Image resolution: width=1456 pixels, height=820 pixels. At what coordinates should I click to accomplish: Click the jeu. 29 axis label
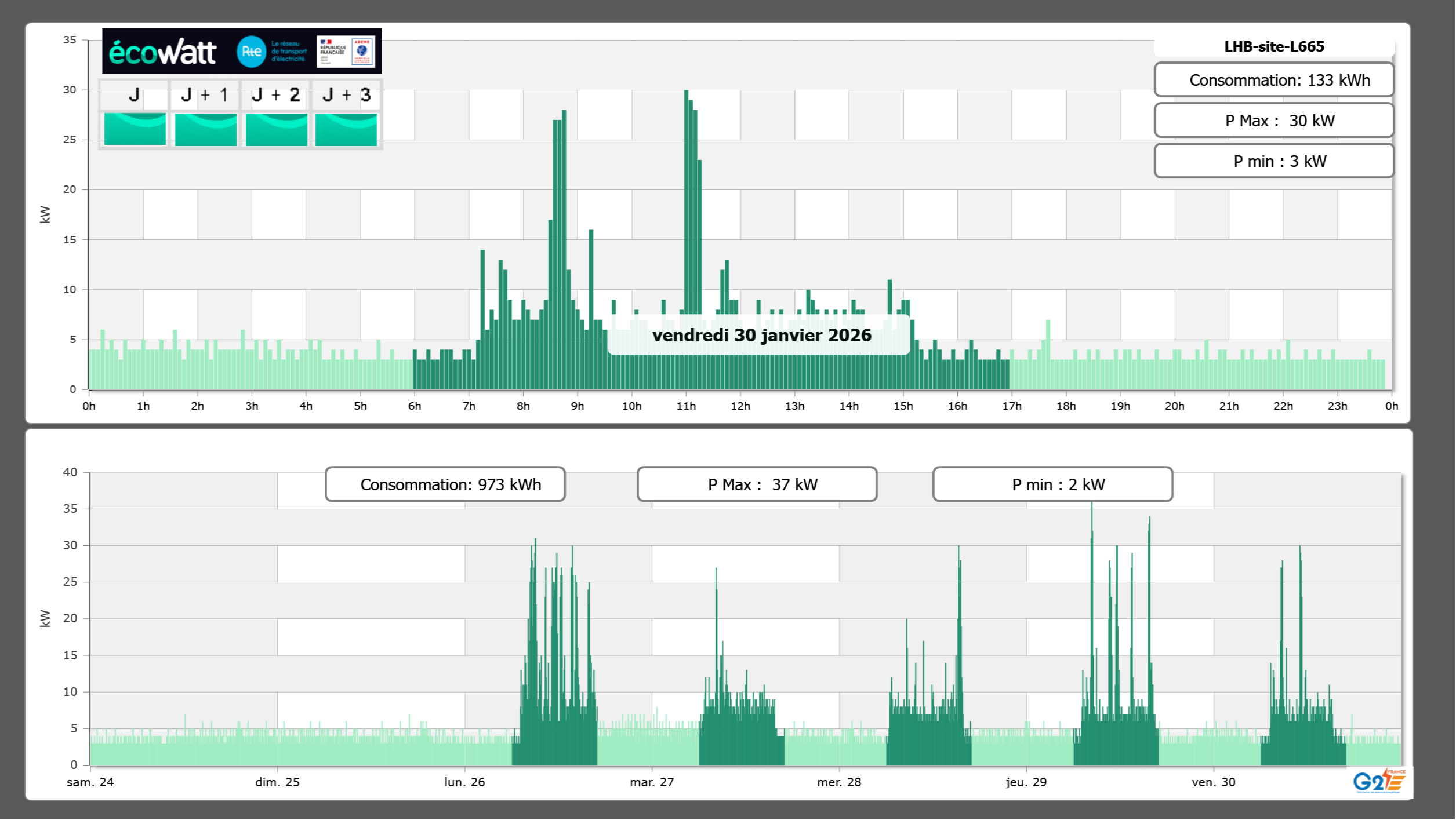point(1026,782)
